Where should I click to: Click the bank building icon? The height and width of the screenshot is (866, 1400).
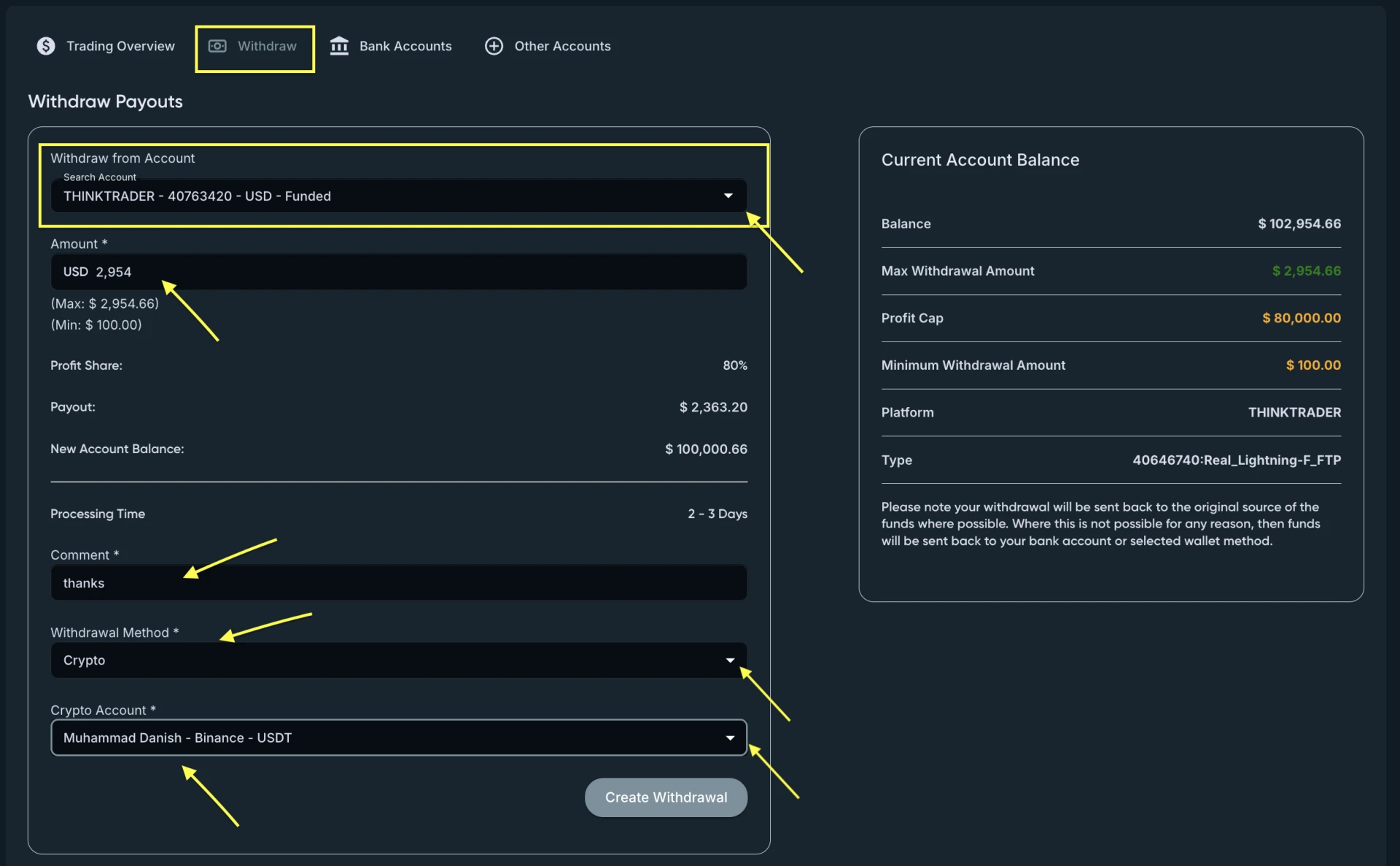[x=339, y=46]
